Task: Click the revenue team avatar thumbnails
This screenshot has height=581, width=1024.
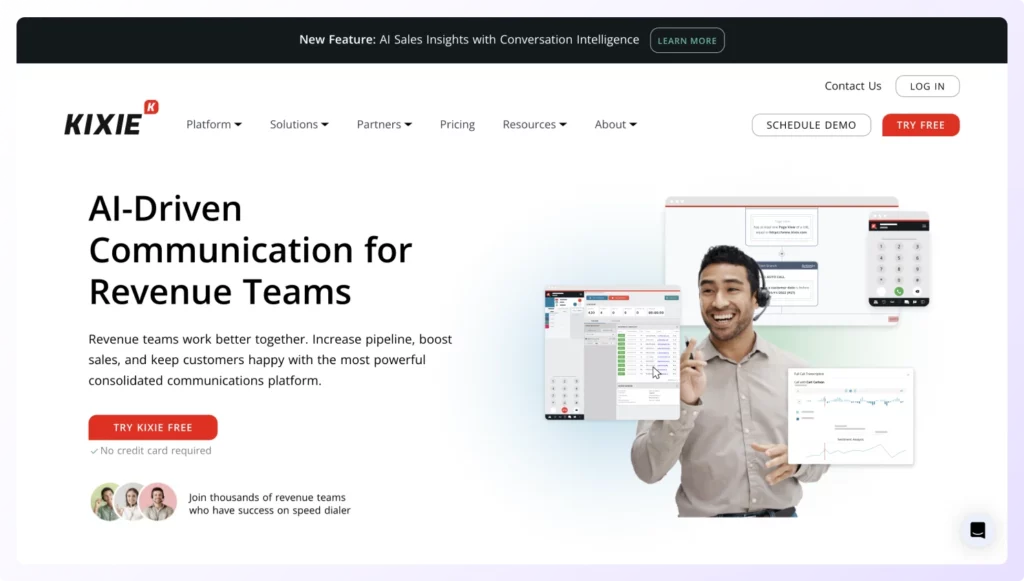Action: [x=133, y=501]
